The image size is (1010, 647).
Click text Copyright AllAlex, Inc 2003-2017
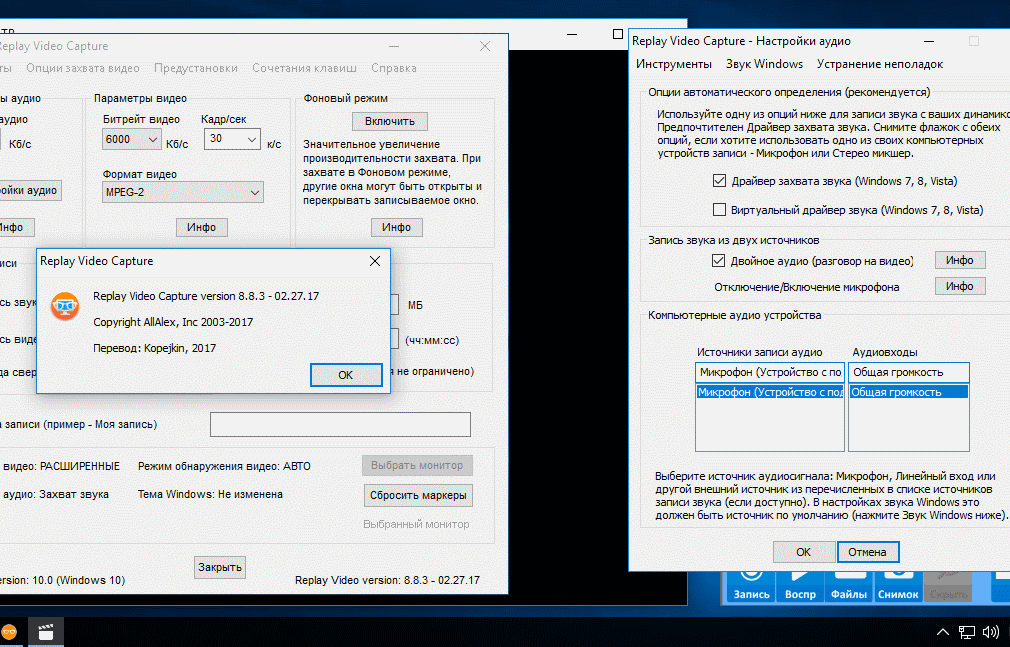173,322
